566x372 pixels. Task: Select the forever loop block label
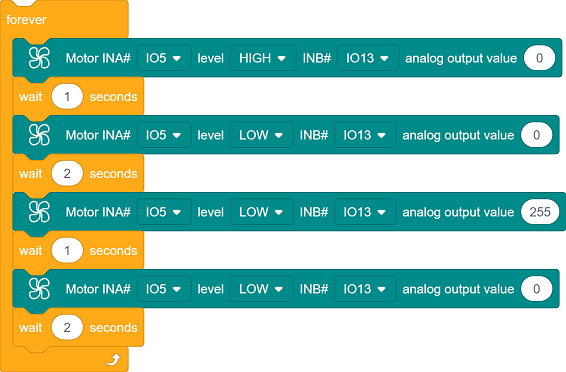tap(26, 19)
